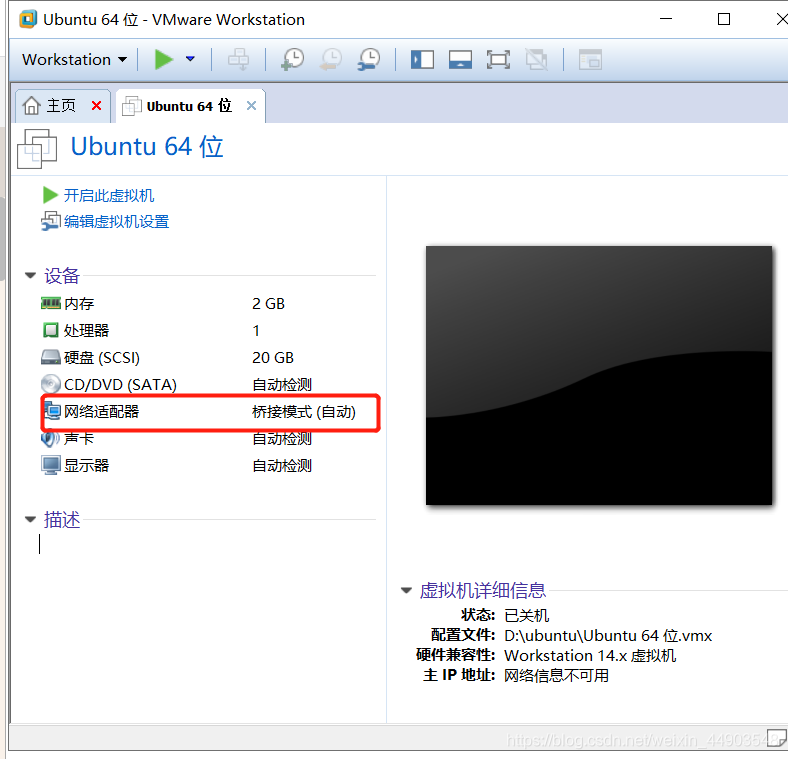Click the green power-on play toolbar button
This screenshot has height=759, width=788.
tap(164, 59)
